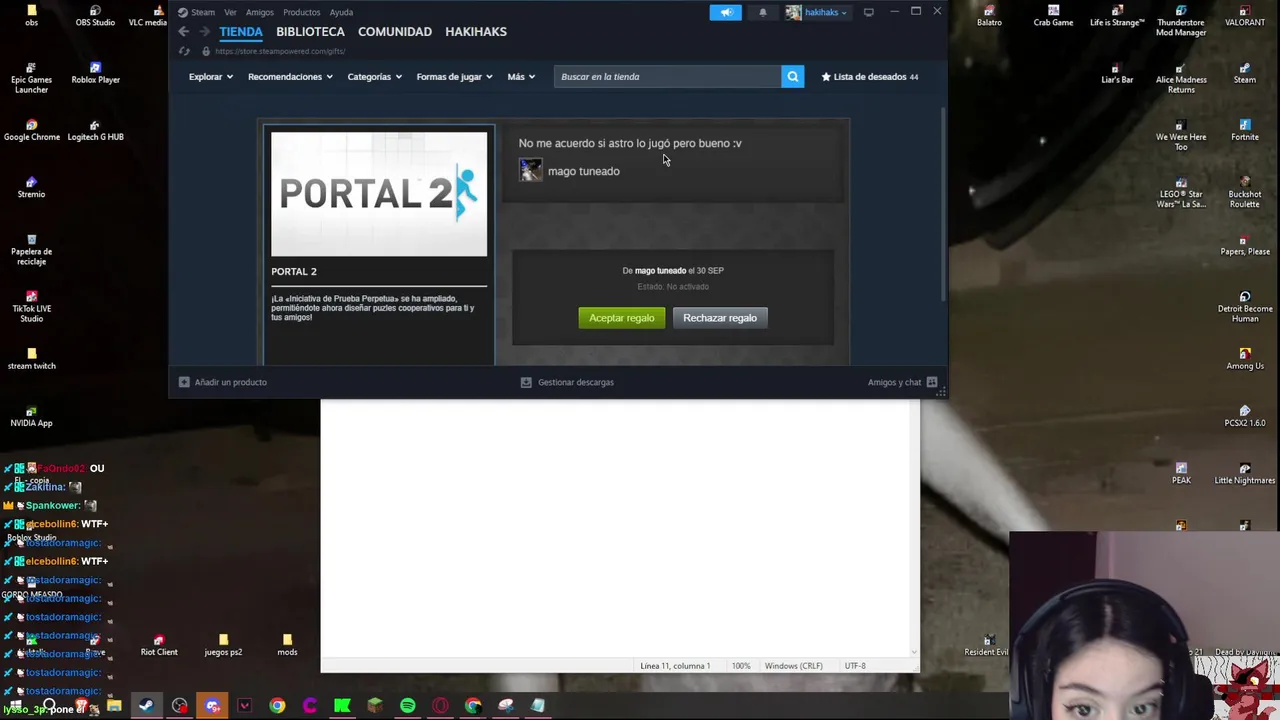Click Steam's forward navigation arrow
1280x720 pixels.
tap(204, 32)
